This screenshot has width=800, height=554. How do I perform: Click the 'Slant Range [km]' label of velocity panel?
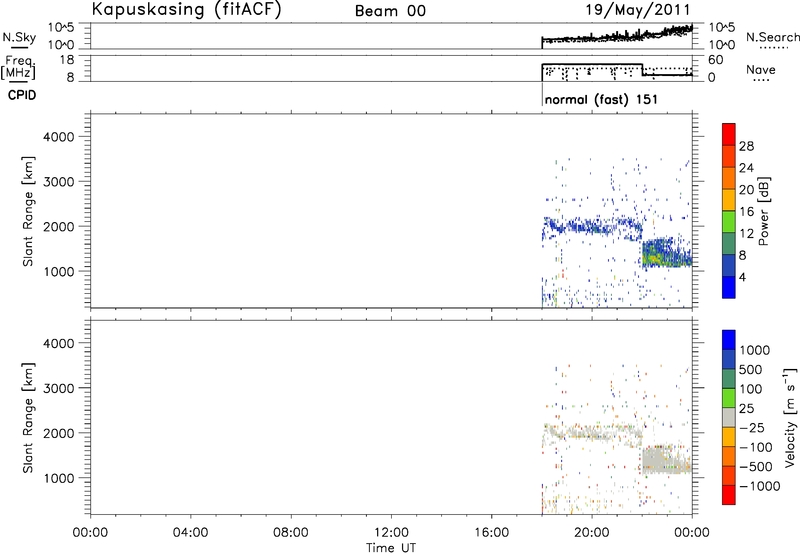28,418
